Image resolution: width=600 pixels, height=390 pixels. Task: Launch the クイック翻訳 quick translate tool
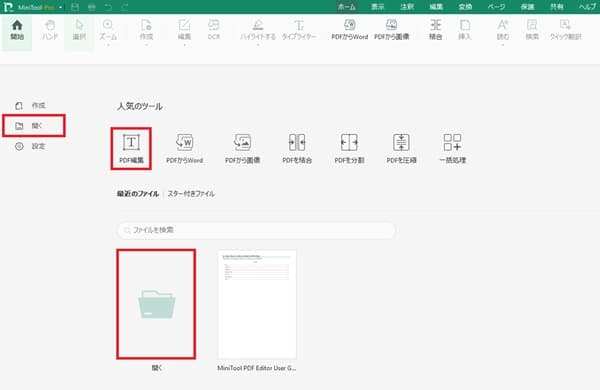(566, 30)
